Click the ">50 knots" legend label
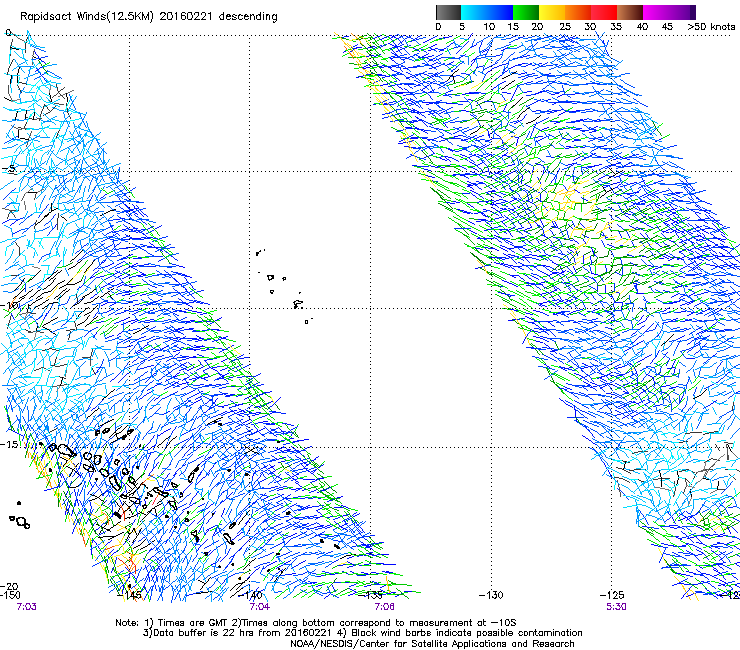740x650 pixels. tap(711, 27)
